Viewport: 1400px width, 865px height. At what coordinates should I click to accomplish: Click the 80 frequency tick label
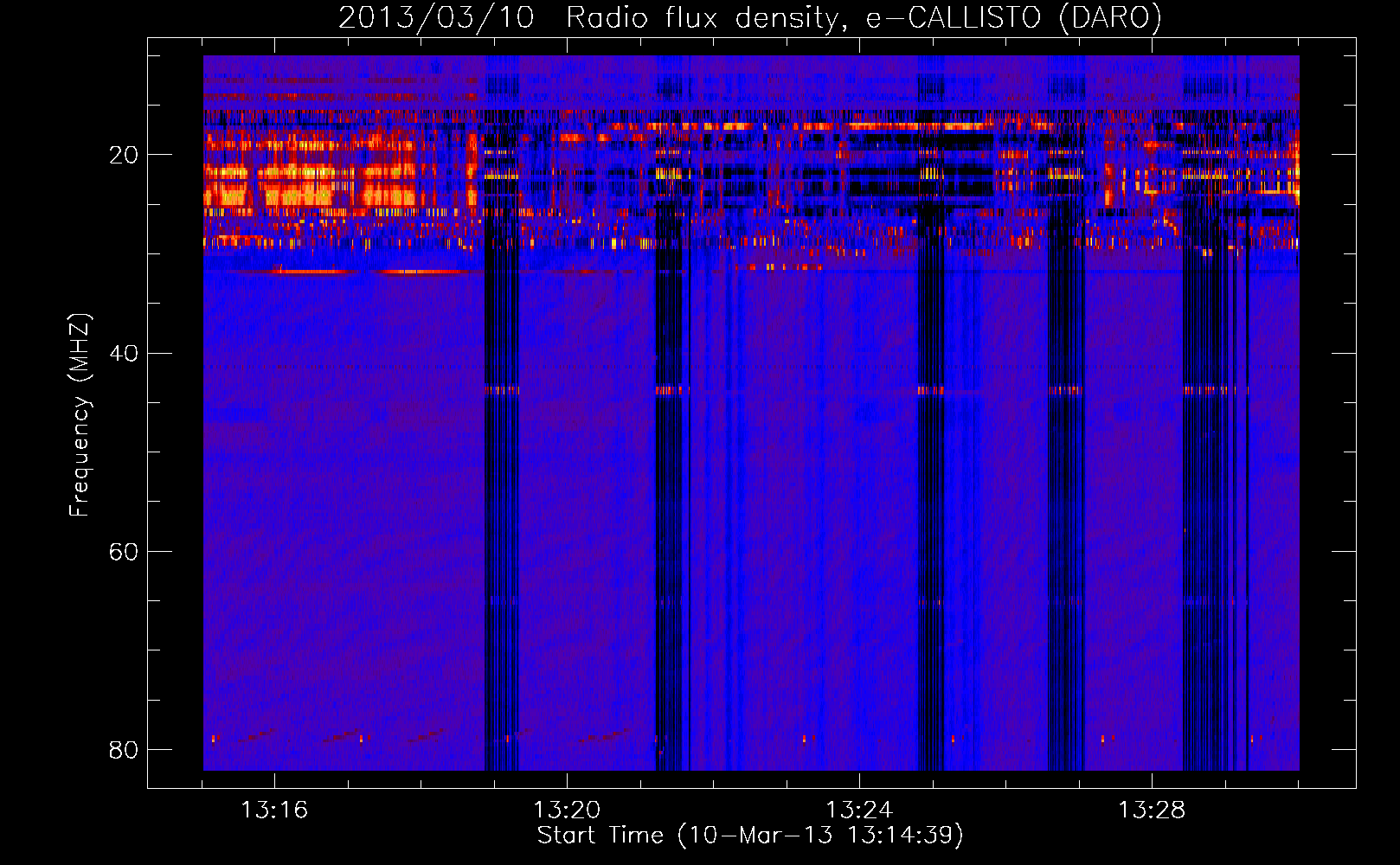click(124, 749)
